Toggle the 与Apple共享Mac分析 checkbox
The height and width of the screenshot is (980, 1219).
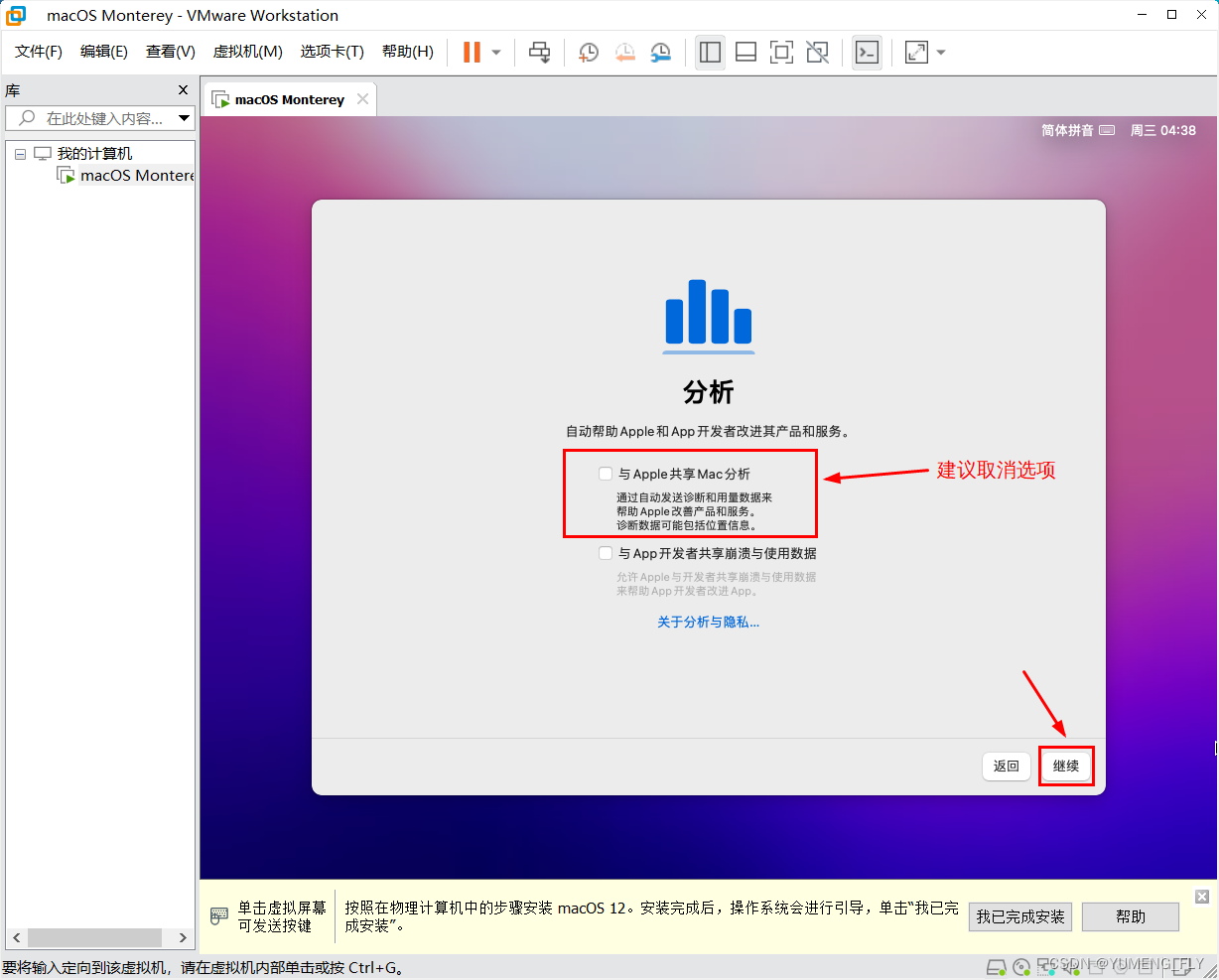(606, 474)
